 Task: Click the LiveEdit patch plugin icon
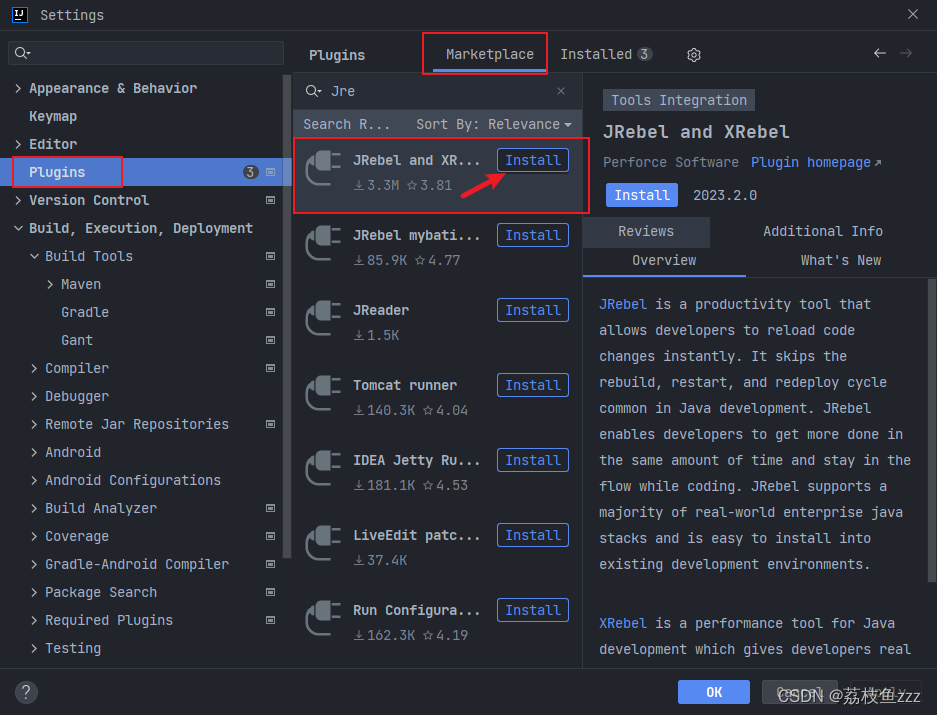(x=323, y=543)
